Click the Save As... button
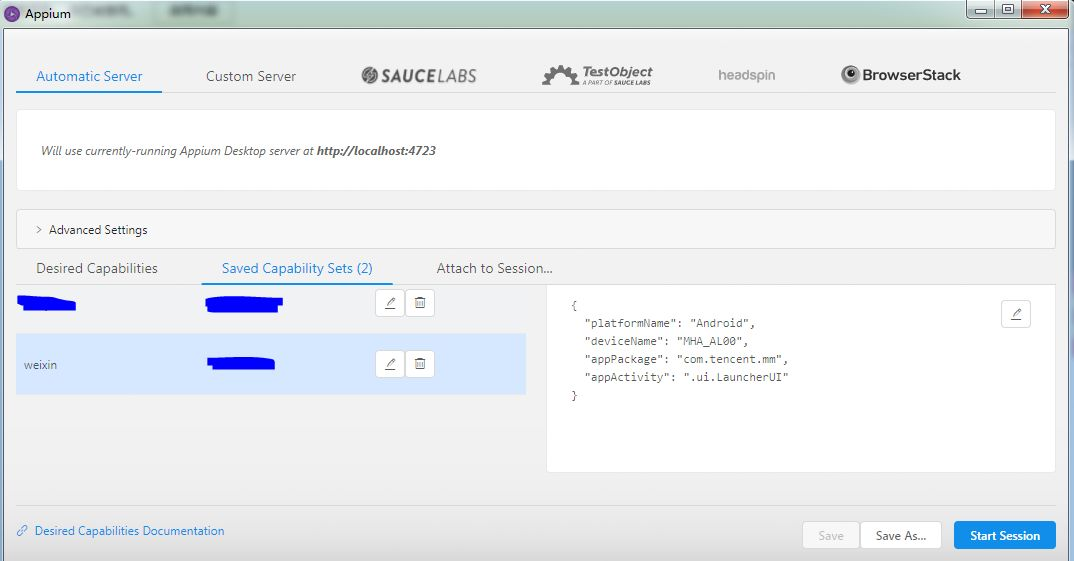The height and width of the screenshot is (561, 1074). [901, 536]
